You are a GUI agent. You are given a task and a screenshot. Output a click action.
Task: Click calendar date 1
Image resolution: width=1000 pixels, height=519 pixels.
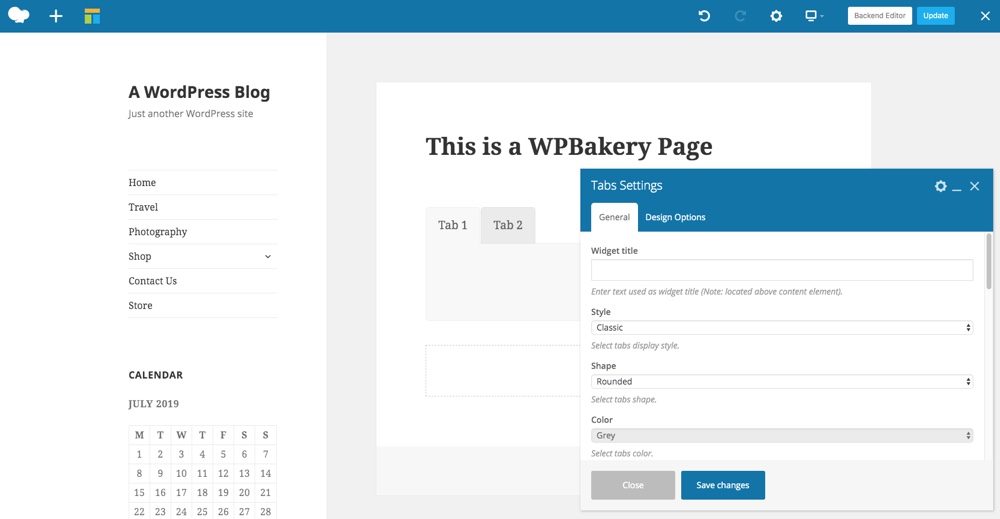pyautogui.click(x=139, y=455)
